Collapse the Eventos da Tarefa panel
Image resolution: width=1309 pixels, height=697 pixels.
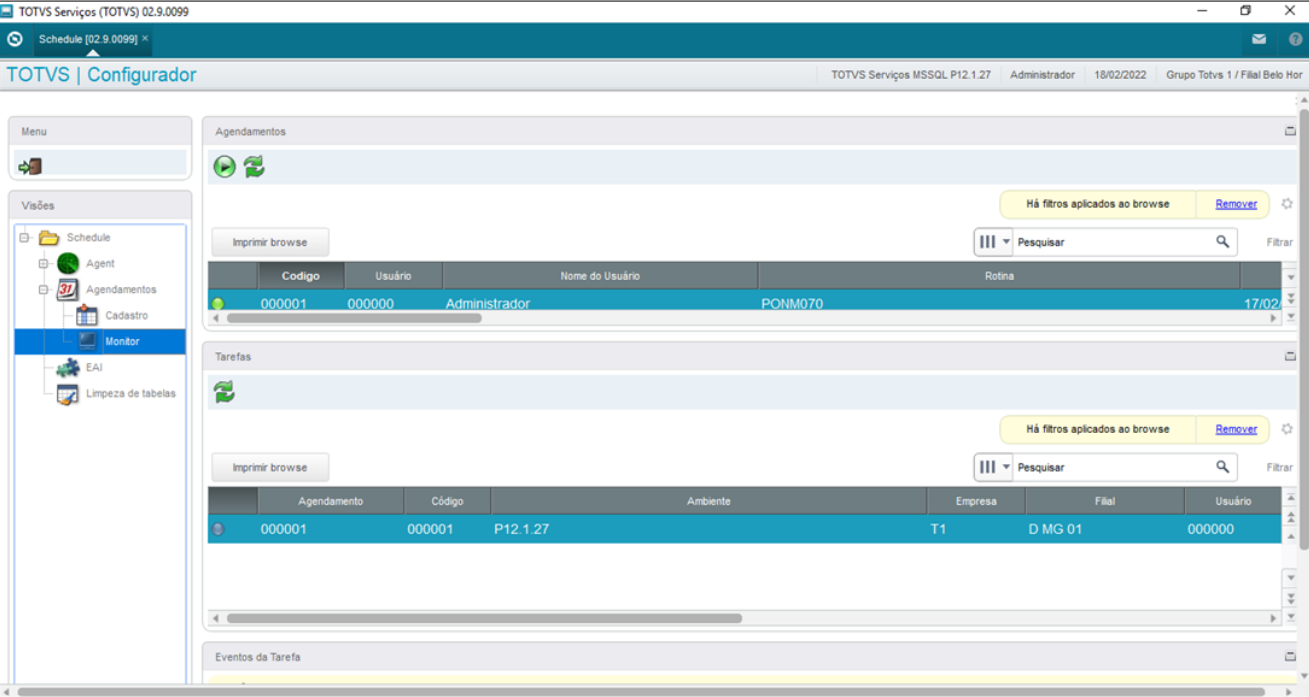pos(1290,657)
